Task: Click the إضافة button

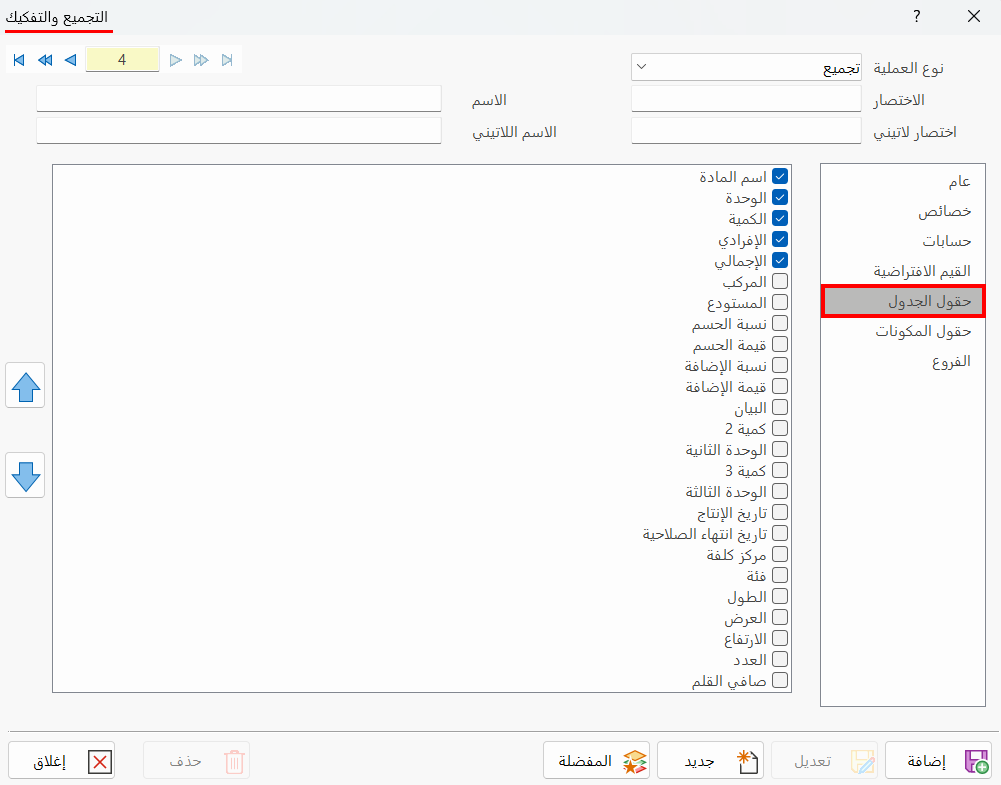Action: [938, 760]
